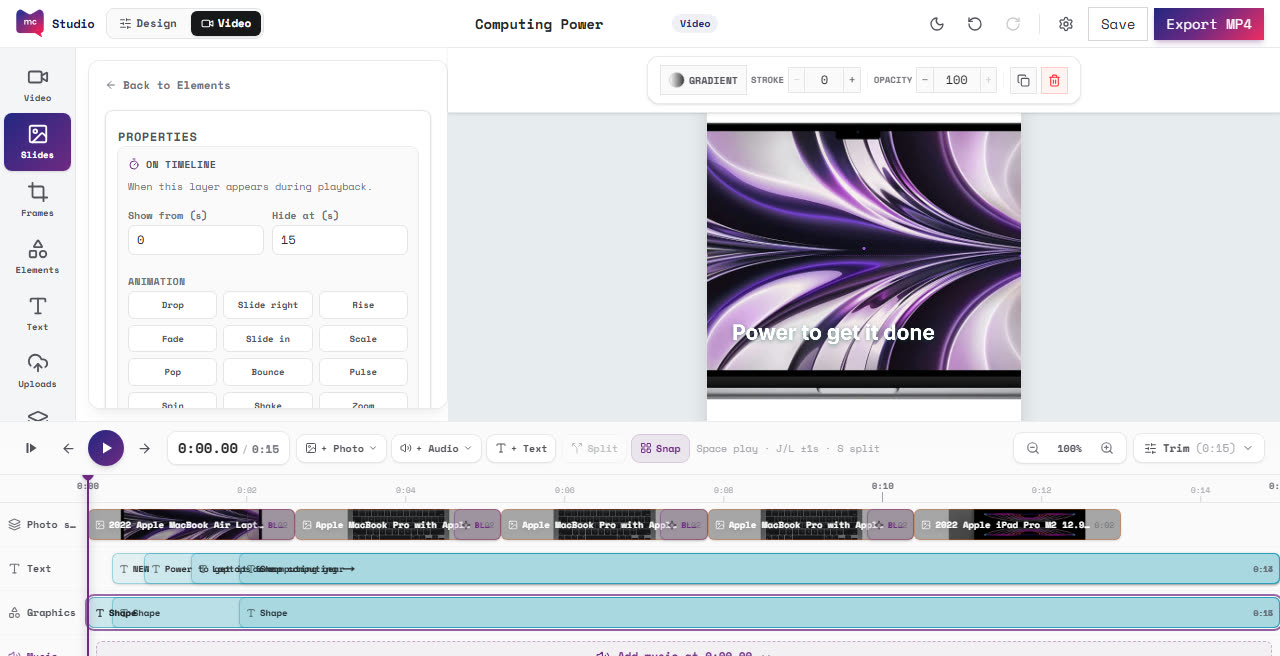Apply the Slide right animation
1280x656 pixels.
pos(268,305)
